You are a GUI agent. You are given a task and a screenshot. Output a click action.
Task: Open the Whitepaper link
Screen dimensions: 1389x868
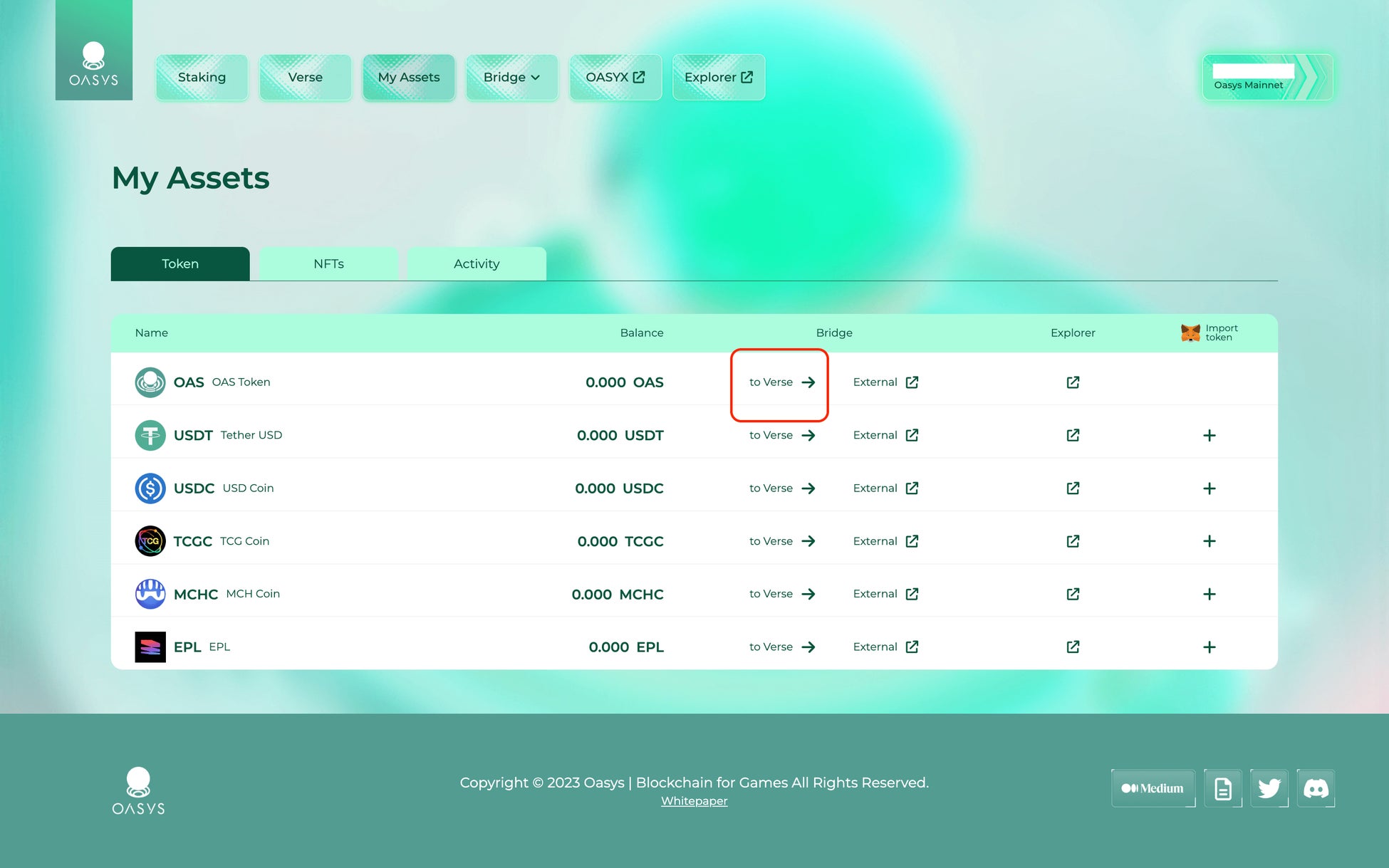tap(694, 801)
